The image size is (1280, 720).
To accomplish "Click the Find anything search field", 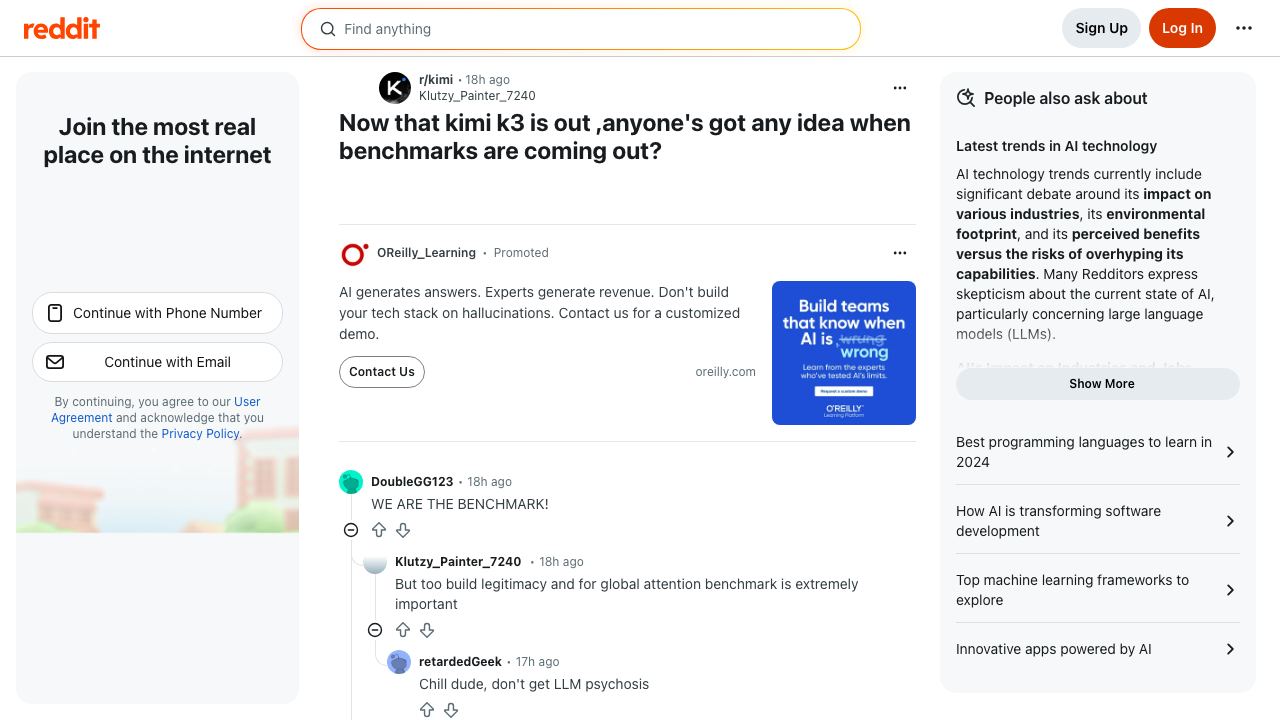I will coord(581,29).
